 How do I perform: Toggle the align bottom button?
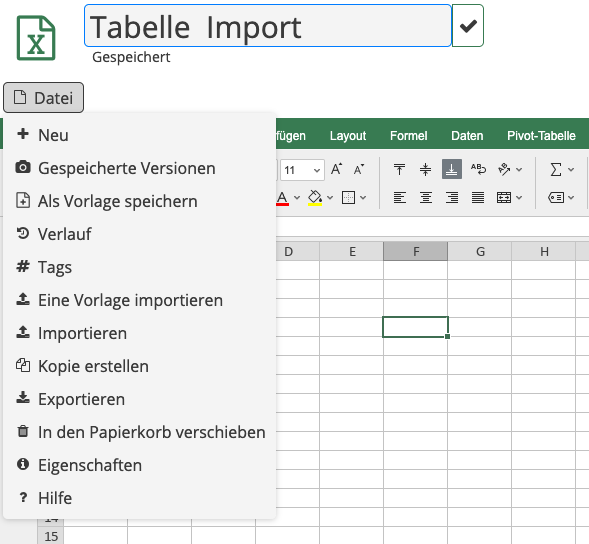click(x=452, y=169)
